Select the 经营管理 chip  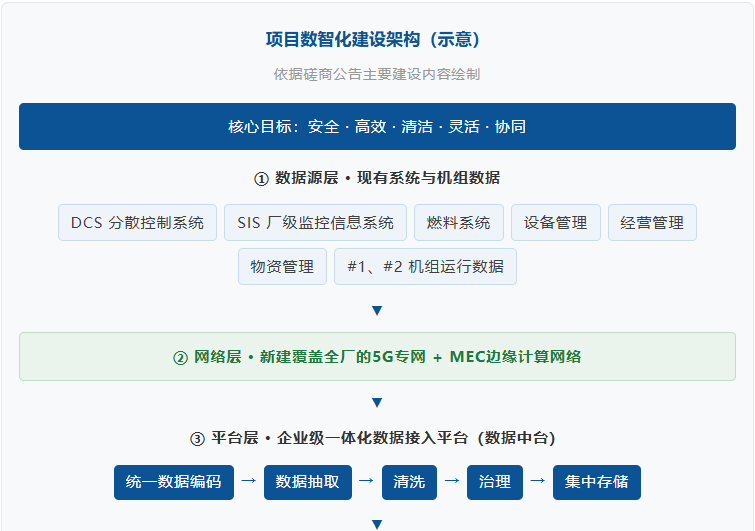652,222
